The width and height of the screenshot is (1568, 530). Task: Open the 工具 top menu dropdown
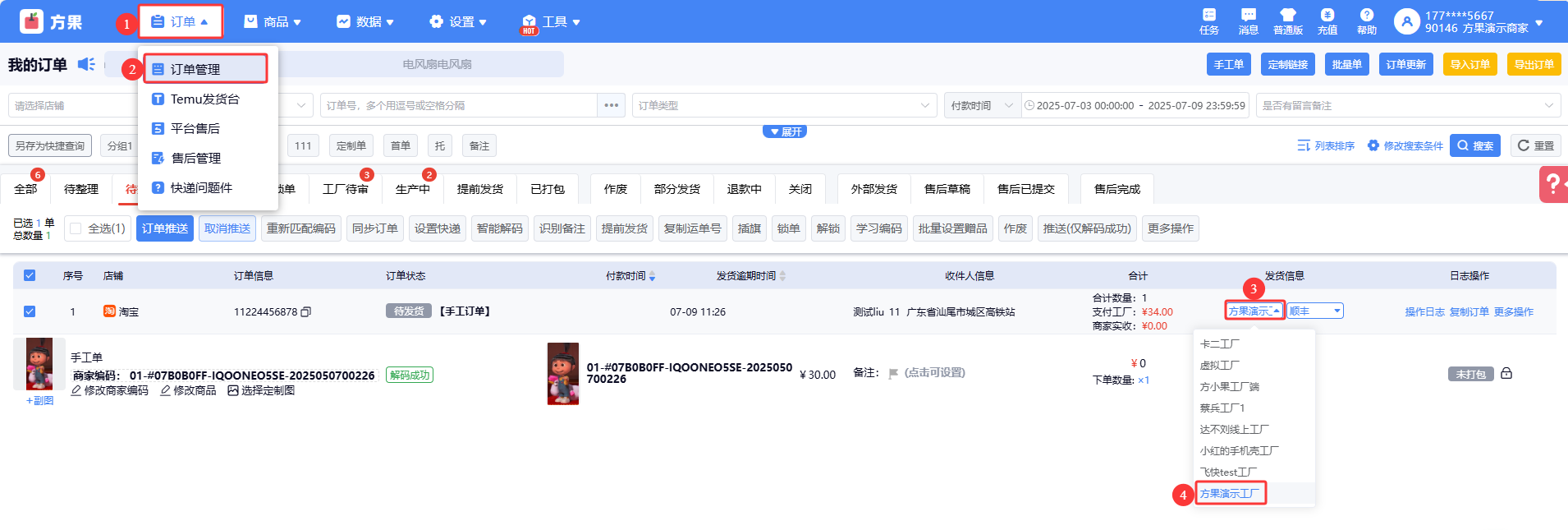coord(551,21)
